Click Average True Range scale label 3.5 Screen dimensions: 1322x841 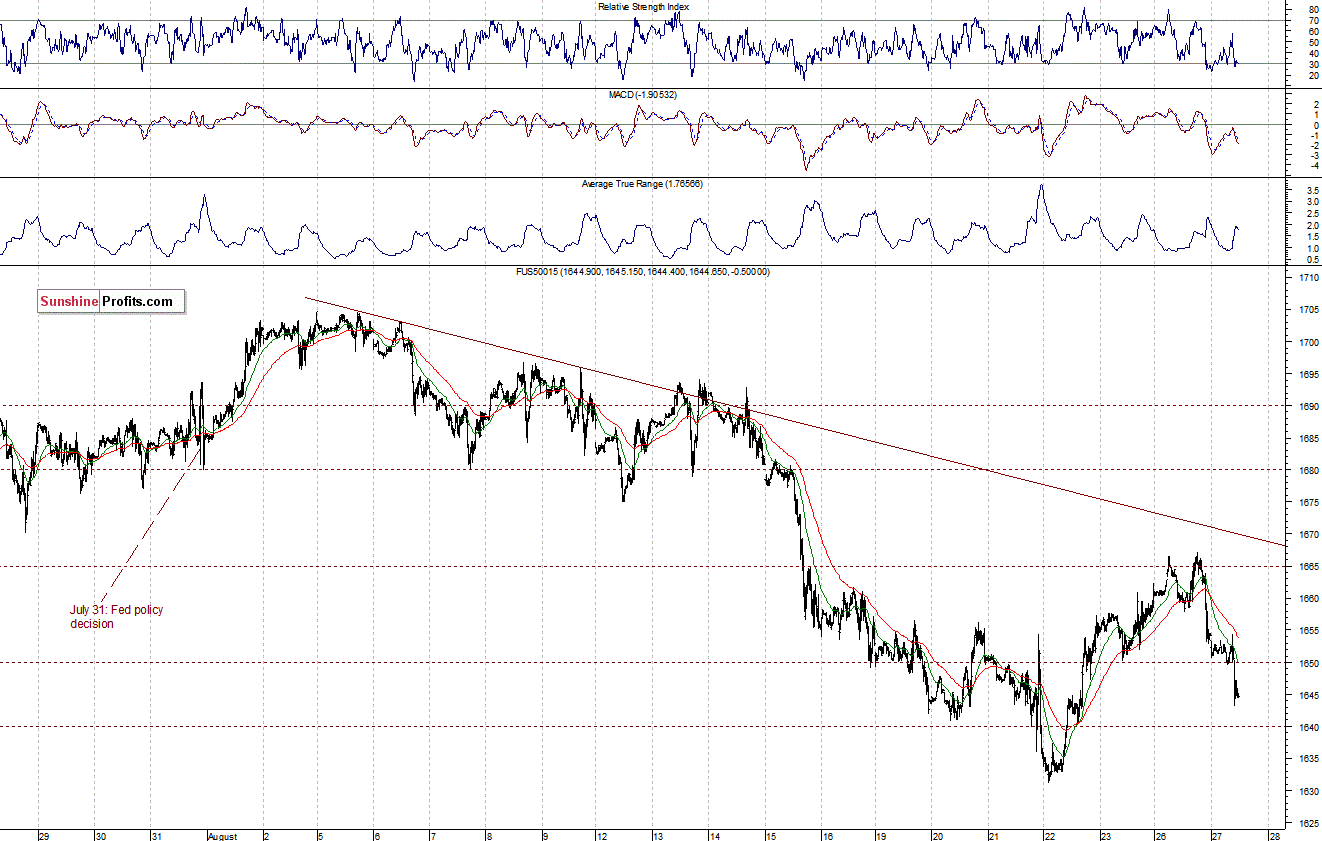pos(1311,190)
